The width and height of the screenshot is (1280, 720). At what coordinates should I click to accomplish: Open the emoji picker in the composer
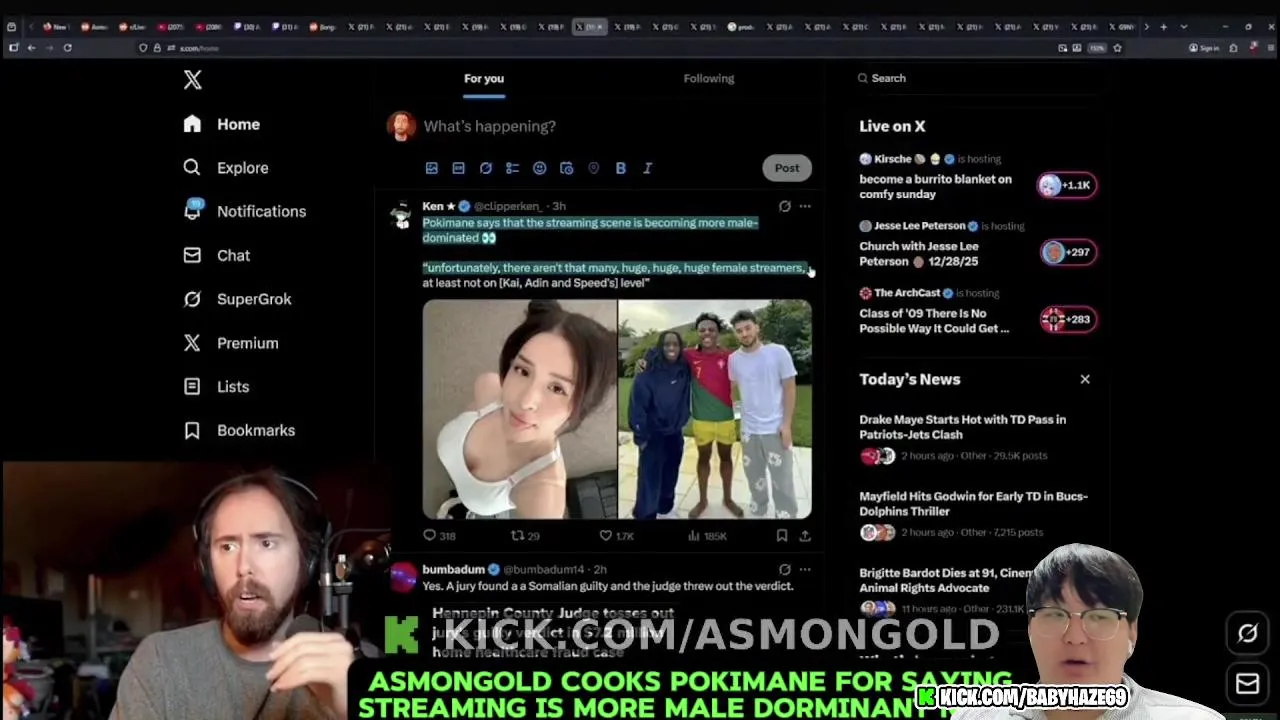539,168
